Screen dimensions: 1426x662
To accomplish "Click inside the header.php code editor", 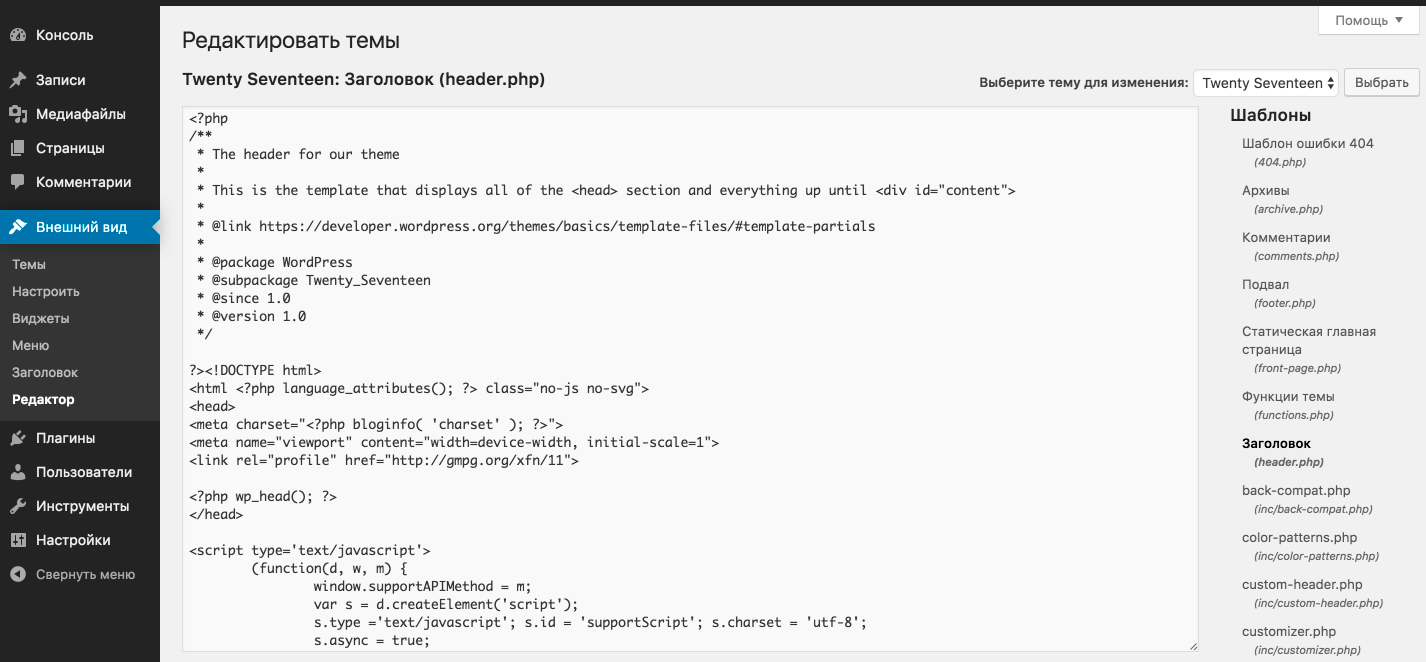I will pyautogui.click(x=690, y=378).
